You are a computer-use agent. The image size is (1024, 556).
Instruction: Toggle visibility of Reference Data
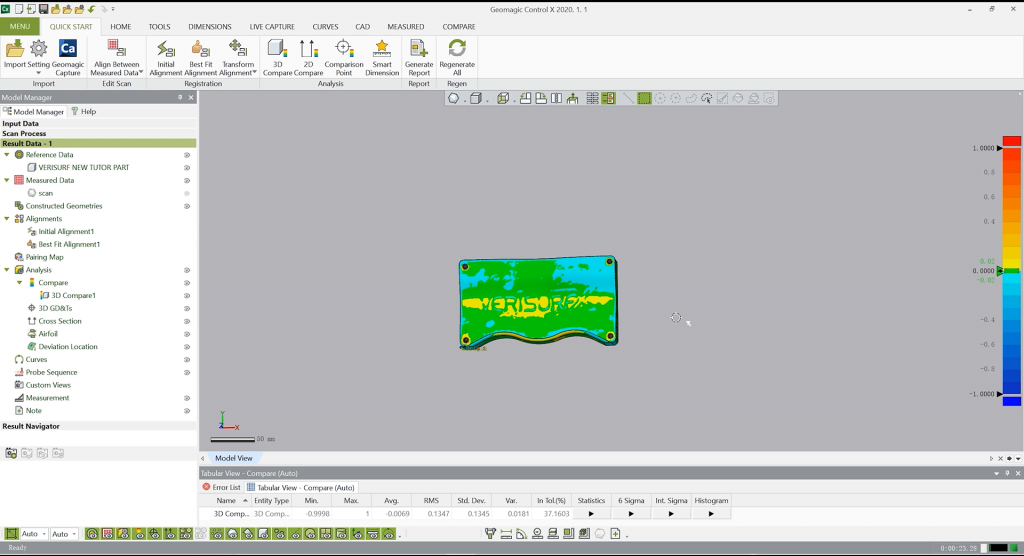click(187, 155)
